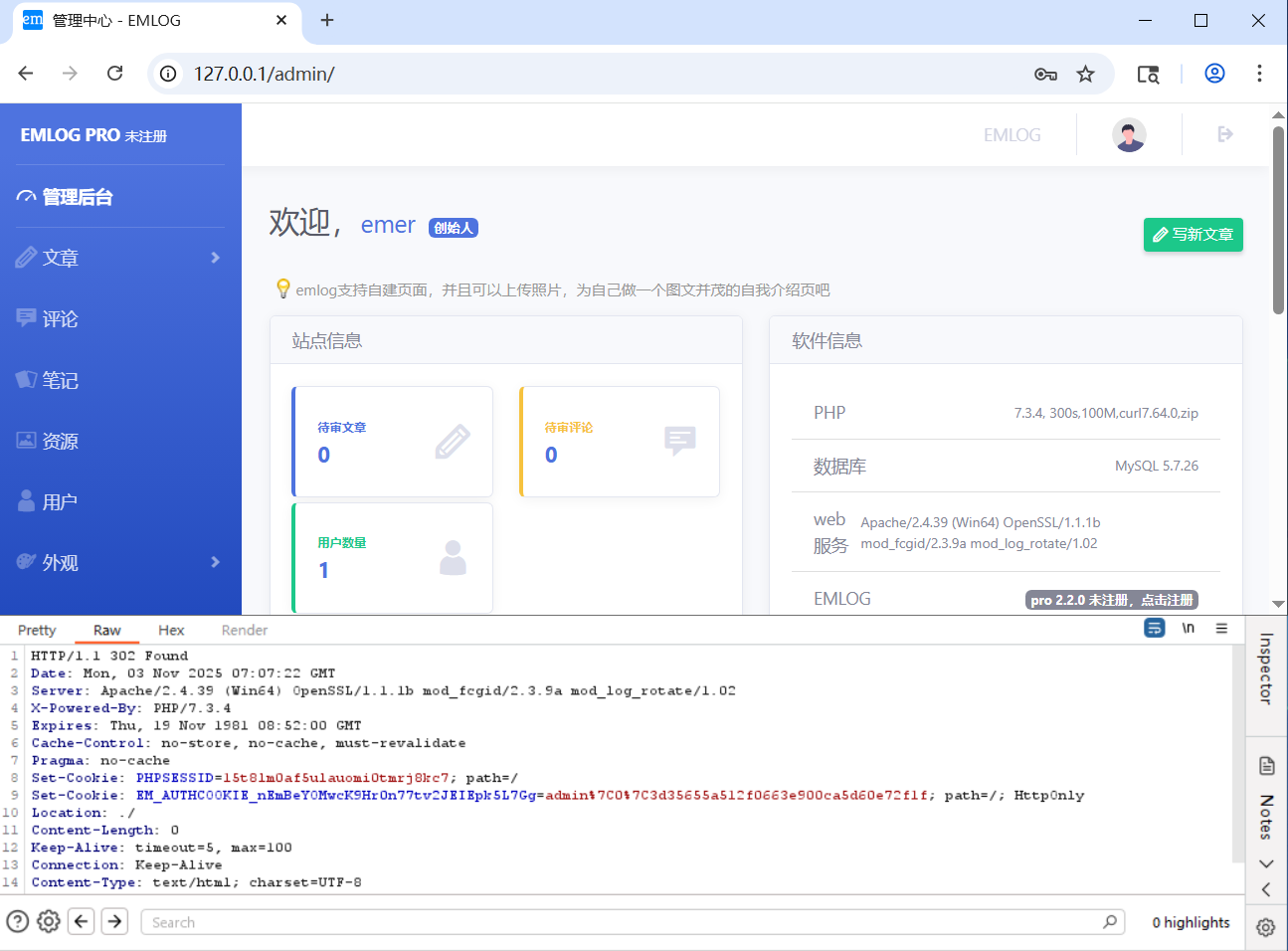Switch to the Render tab
Image resolution: width=1288 pixels, height=951 pixels.
[244, 630]
